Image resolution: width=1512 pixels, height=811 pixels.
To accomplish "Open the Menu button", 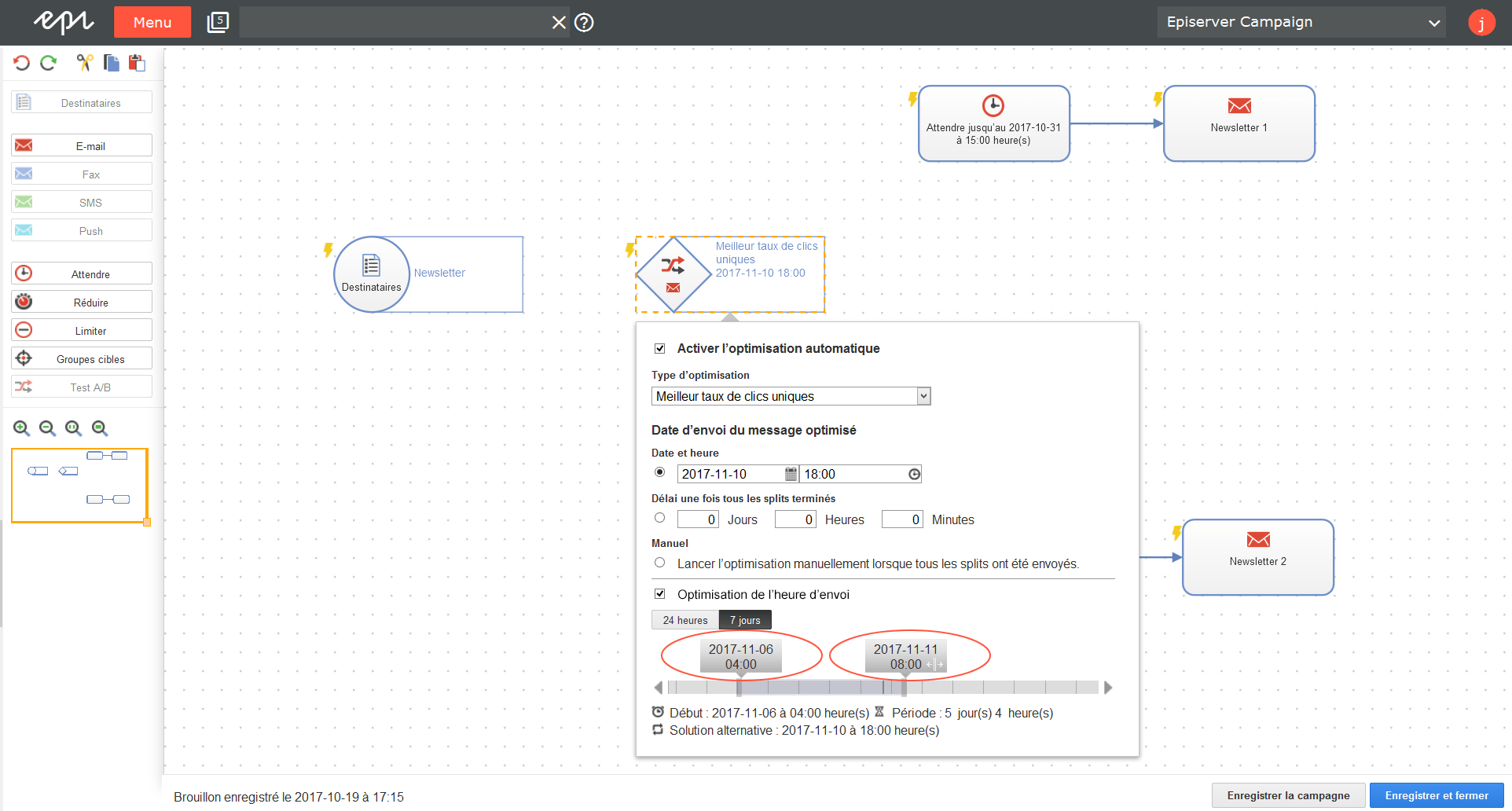I will pyautogui.click(x=152, y=22).
